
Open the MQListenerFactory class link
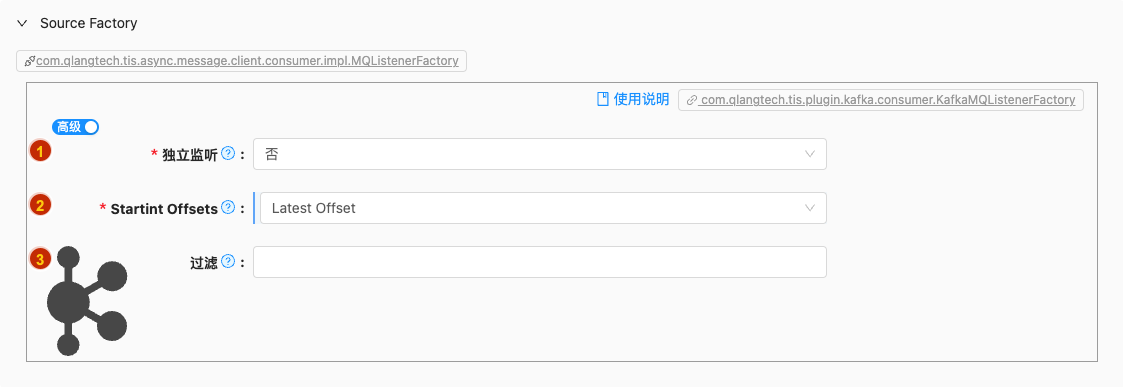point(247,61)
